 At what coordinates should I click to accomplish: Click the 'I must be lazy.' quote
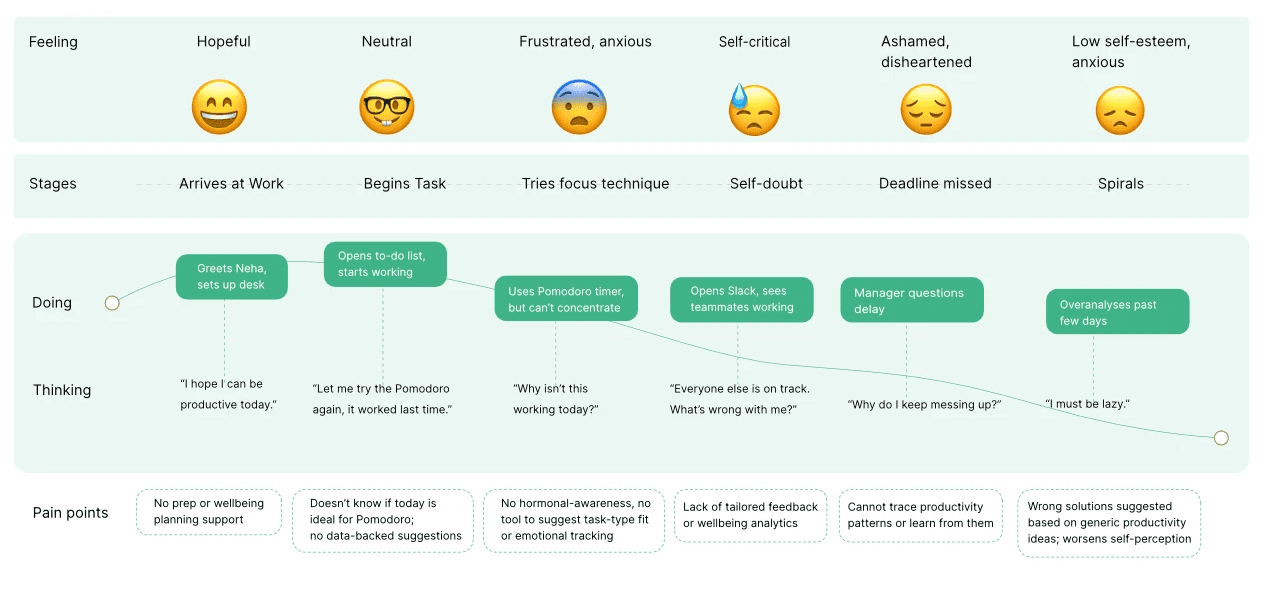pyautogui.click(x=1087, y=404)
